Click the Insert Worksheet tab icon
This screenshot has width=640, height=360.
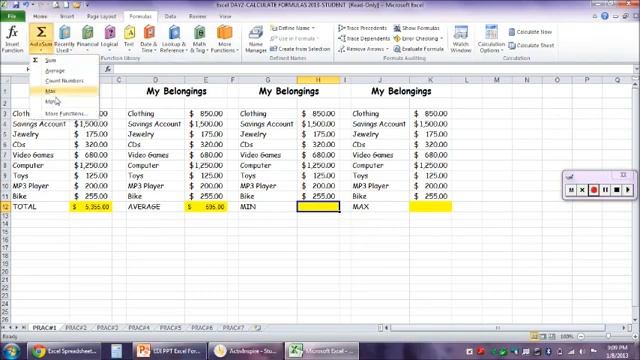click(257, 328)
